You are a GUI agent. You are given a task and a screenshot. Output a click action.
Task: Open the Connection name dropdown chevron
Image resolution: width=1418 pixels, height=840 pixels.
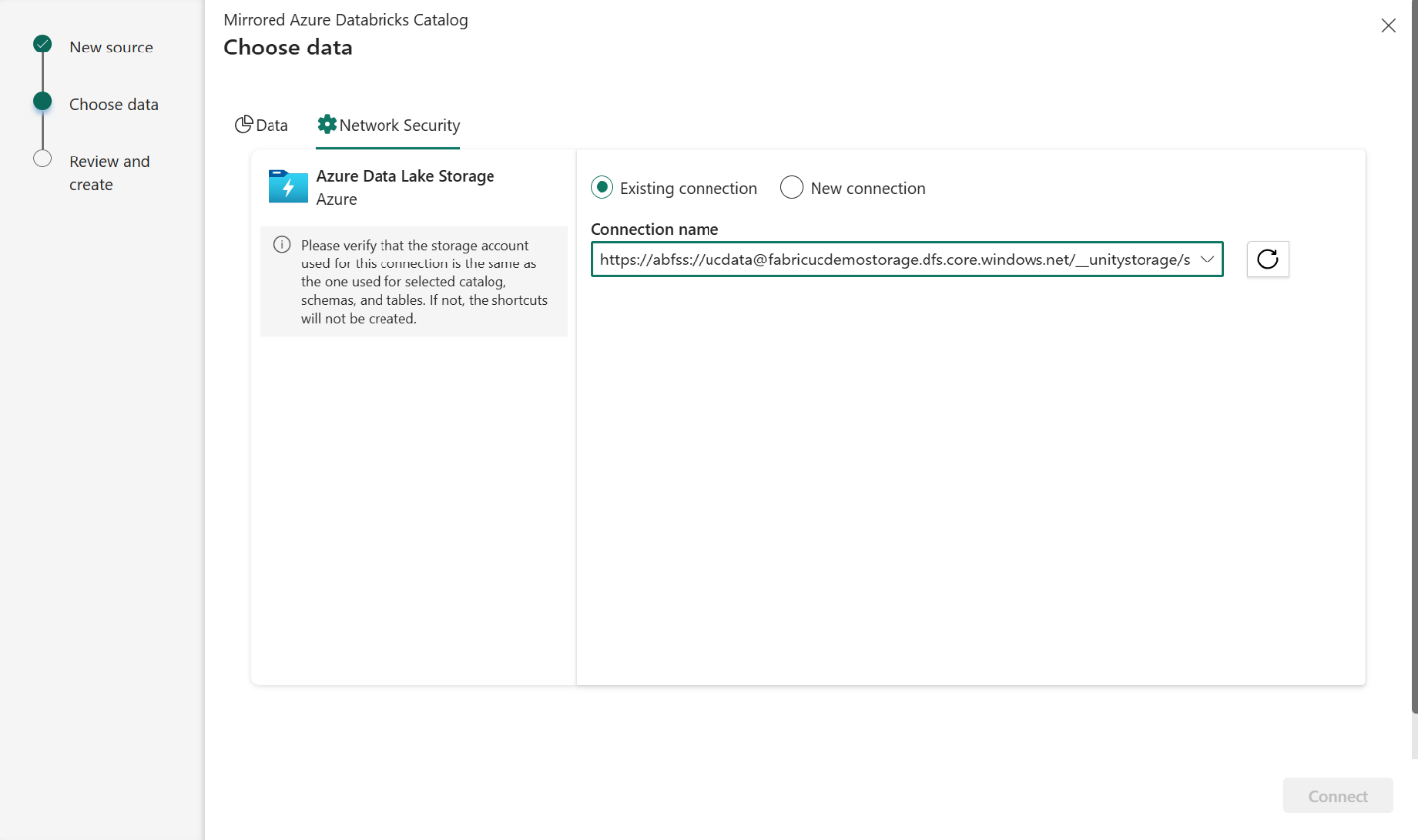click(1207, 260)
